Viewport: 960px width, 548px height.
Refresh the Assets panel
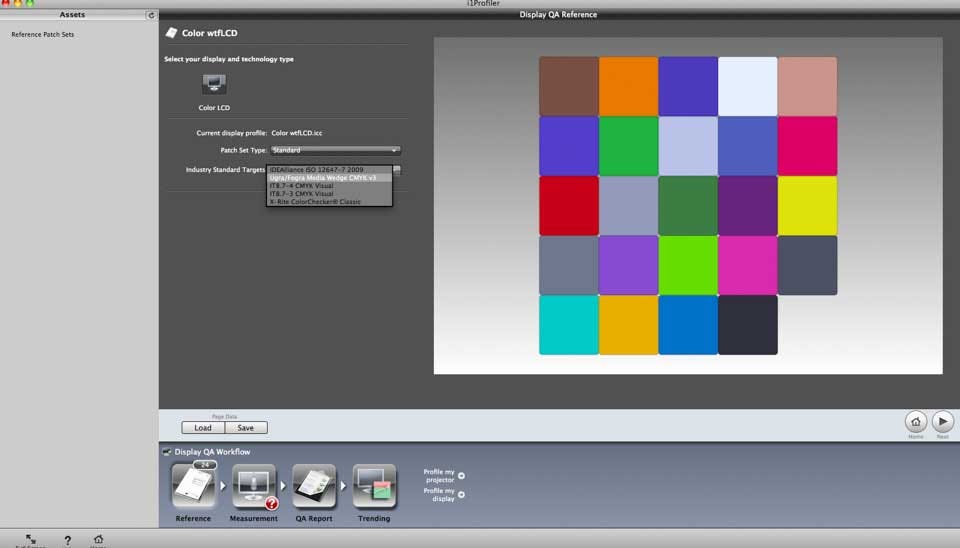tap(151, 15)
